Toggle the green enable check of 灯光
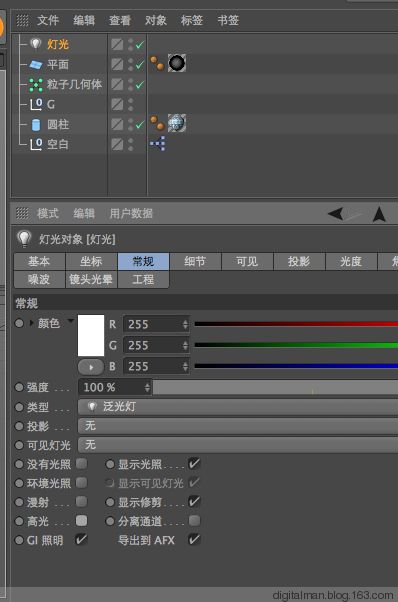This screenshot has height=602, width=398. click(140, 45)
